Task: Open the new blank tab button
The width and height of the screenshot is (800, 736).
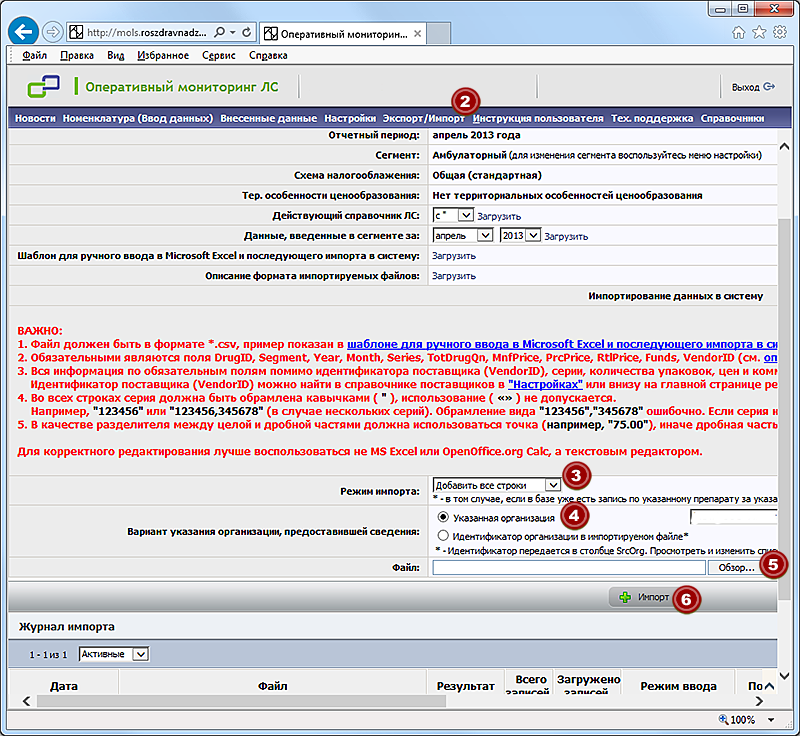Action: coord(438,34)
